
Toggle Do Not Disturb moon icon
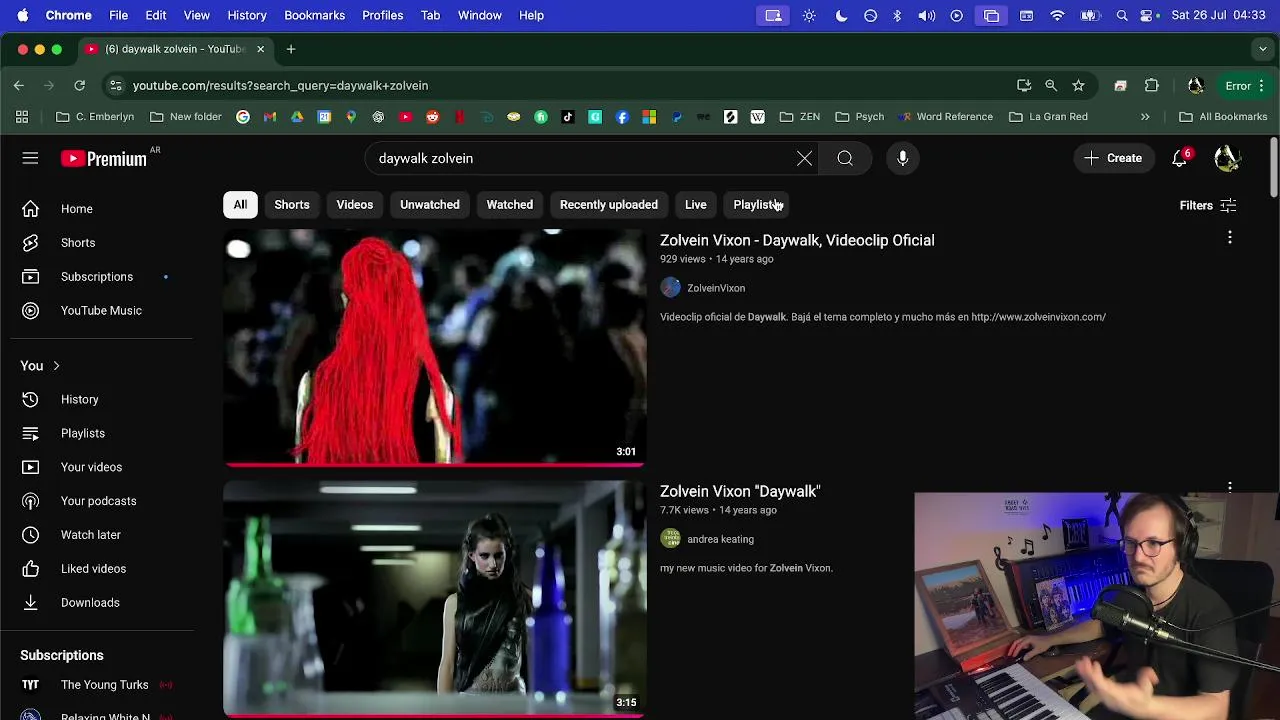point(841,15)
